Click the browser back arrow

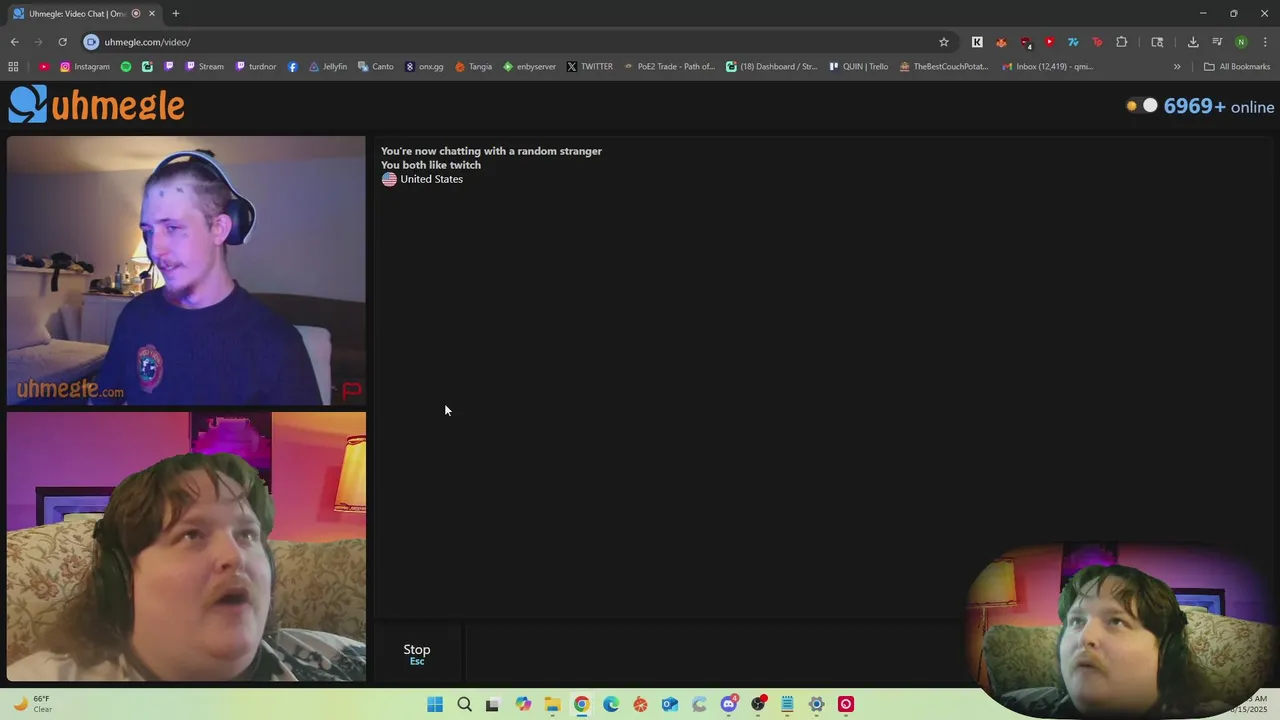(14, 42)
